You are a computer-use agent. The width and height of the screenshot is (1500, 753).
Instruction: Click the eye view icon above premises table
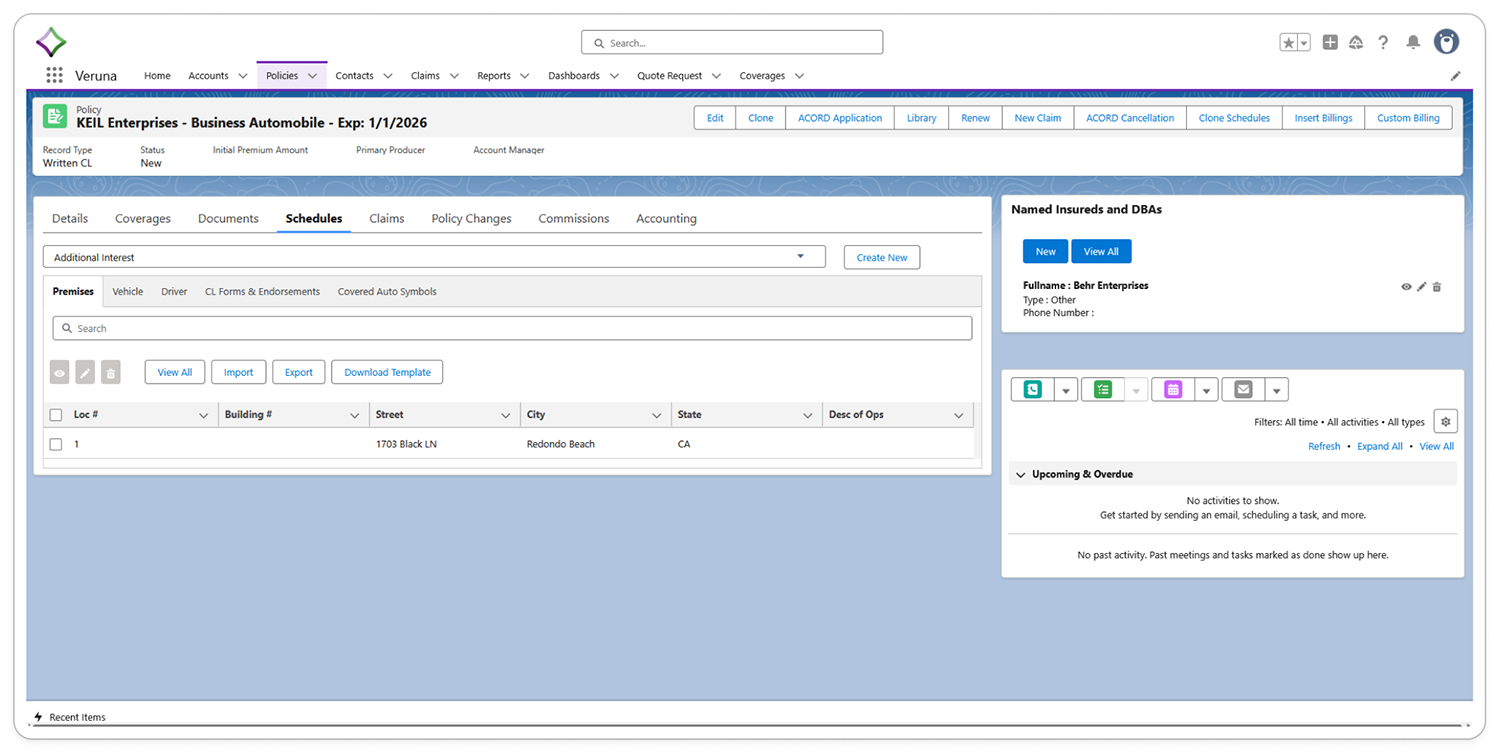pyautogui.click(x=60, y=372)
